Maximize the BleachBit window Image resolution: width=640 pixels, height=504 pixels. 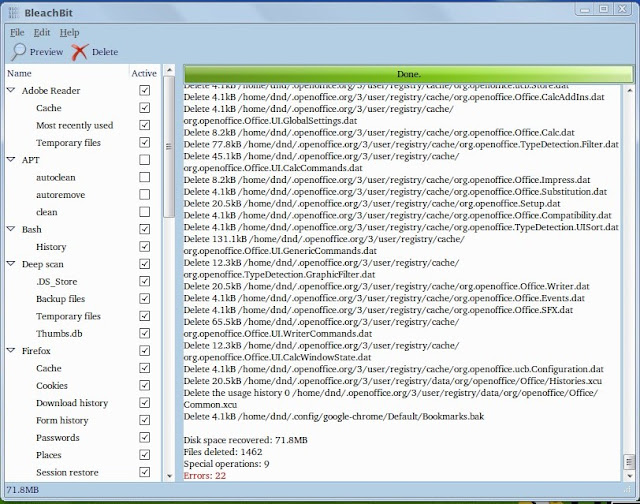pos(604,9)
